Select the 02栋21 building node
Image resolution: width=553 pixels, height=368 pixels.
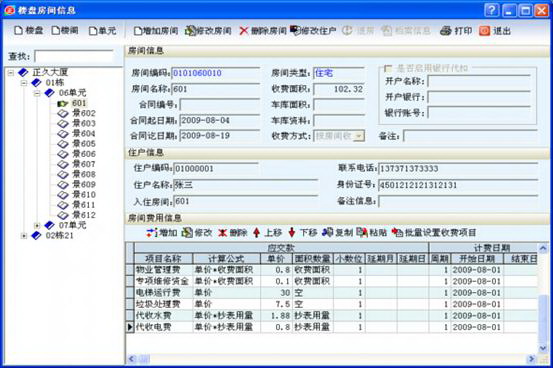60,235
